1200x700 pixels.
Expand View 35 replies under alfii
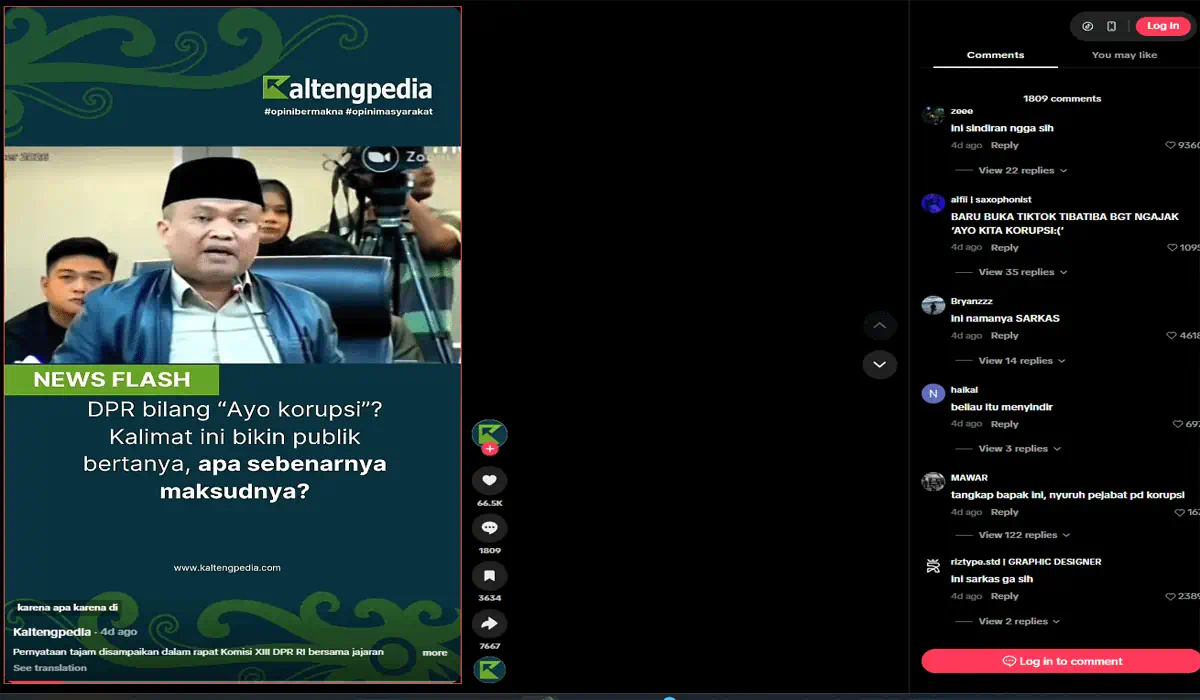pyautogui.click(x=1021, y=272)
